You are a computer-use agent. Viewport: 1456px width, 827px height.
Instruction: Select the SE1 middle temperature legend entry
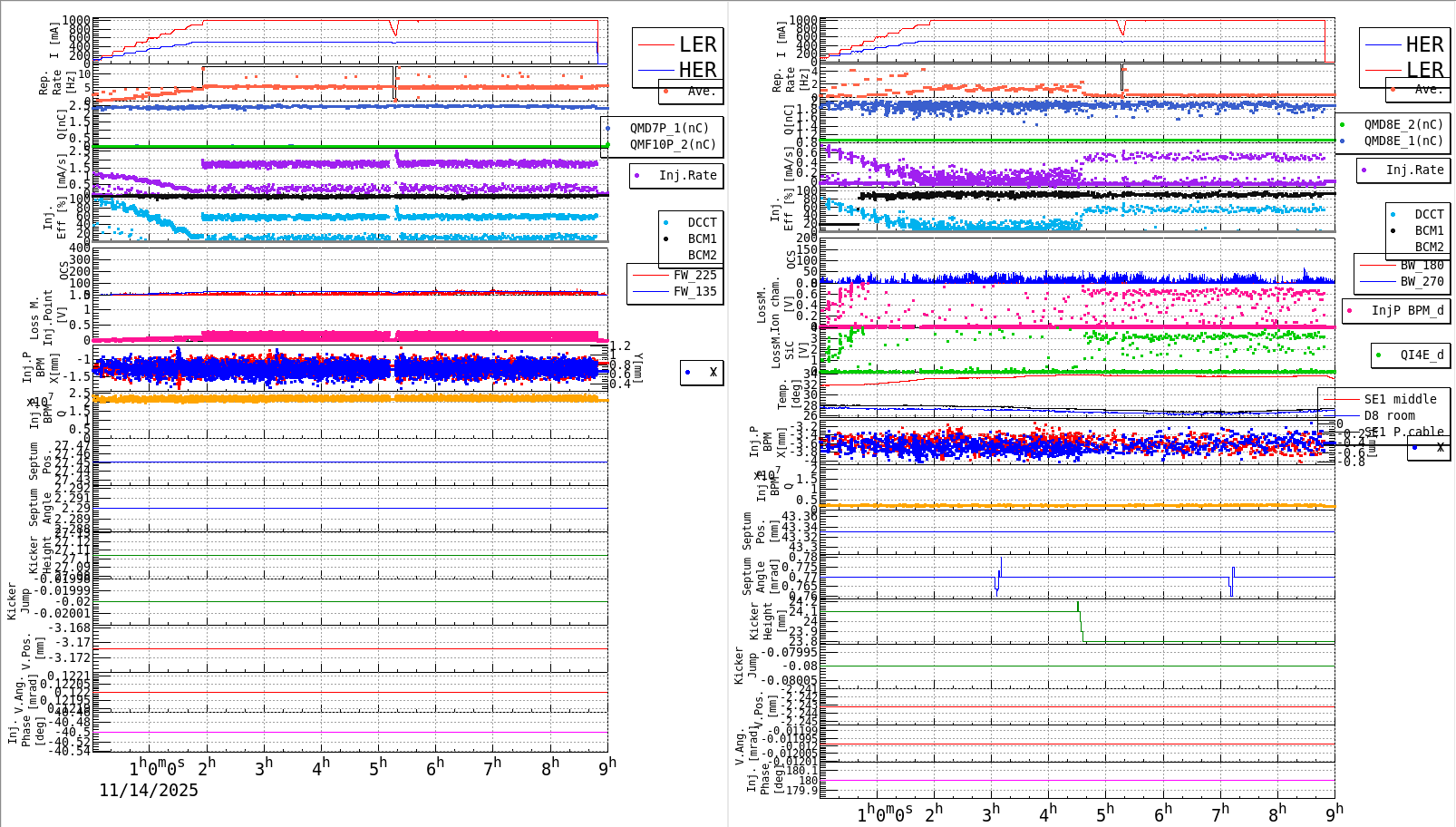point(1400,399)
